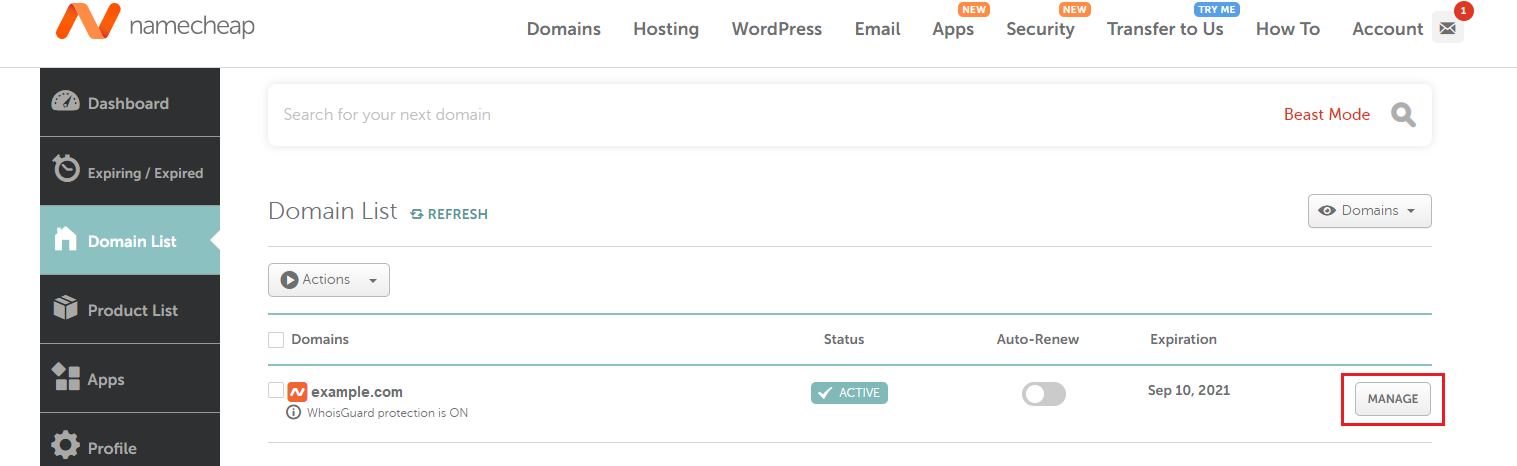The height and width of the screenshot is (466, 1517).
Task: Open the Domains view filter dropdown
Action: (1369, 211)
